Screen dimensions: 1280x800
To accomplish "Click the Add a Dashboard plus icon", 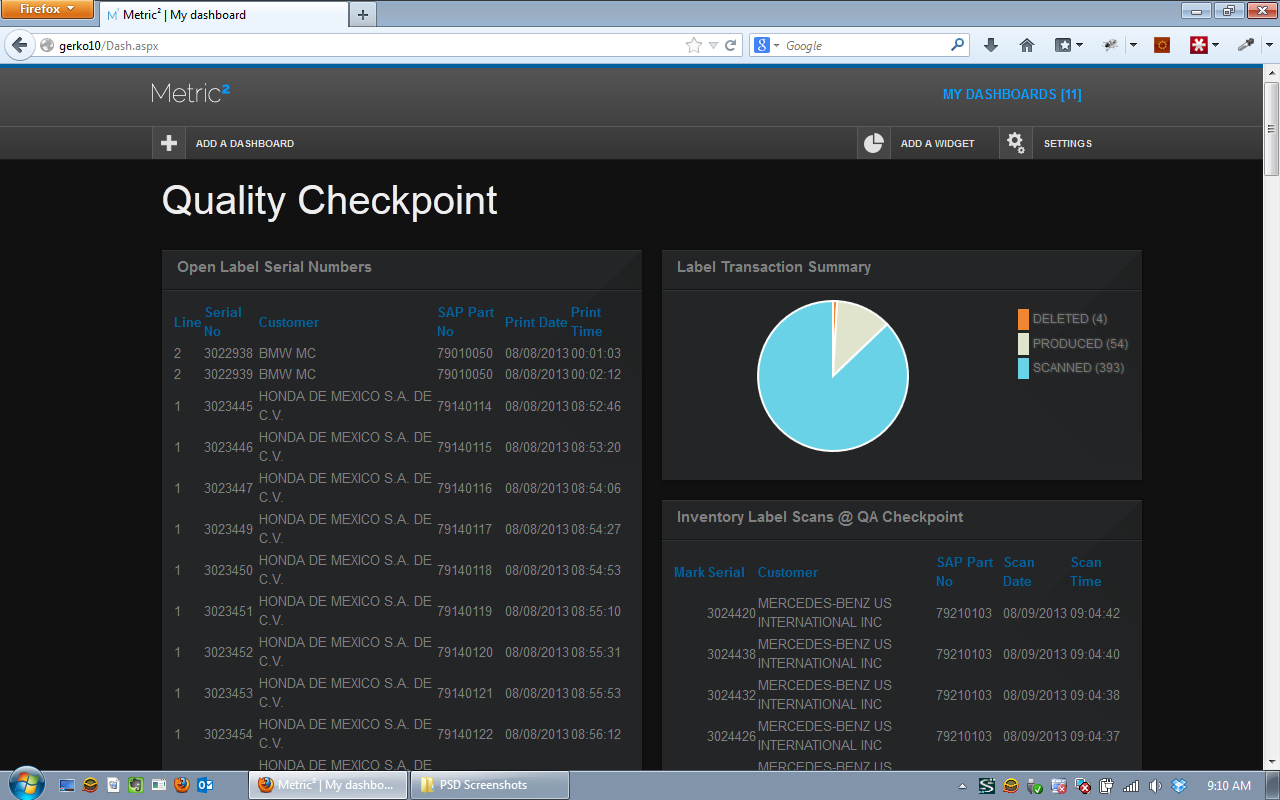I will pos(168,142).
